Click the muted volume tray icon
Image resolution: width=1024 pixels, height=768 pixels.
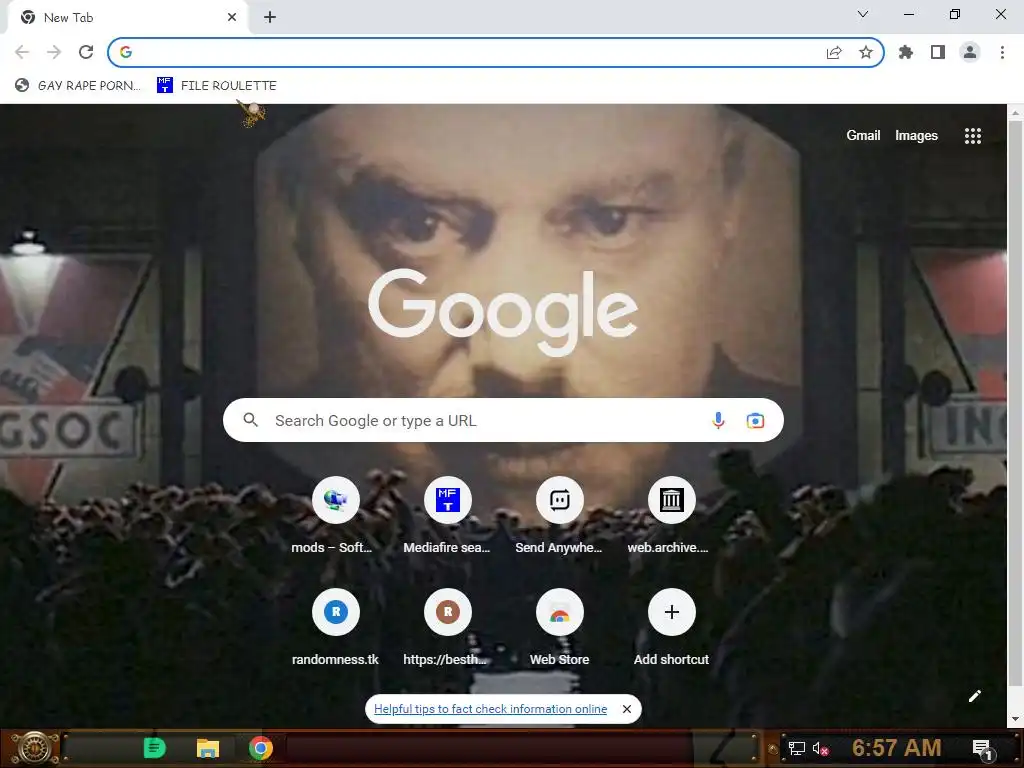click(820, 748)
